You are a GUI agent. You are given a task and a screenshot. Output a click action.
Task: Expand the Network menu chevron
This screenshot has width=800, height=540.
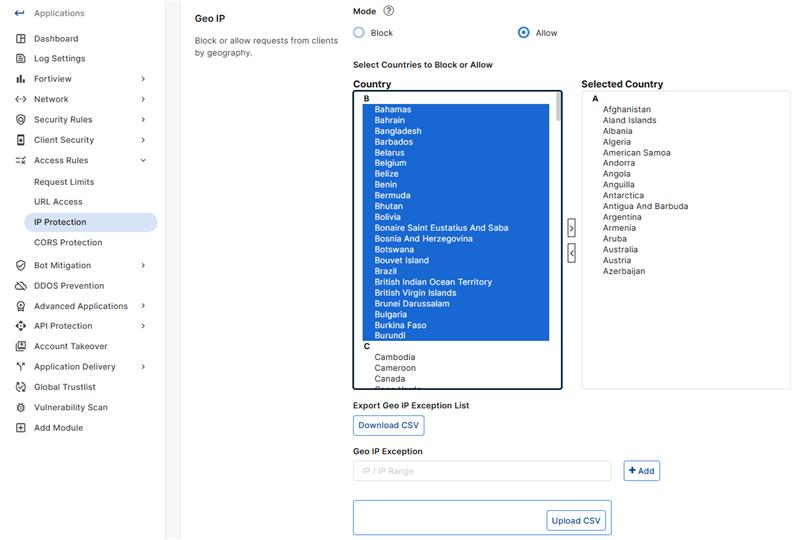click(x=143, y=99)
